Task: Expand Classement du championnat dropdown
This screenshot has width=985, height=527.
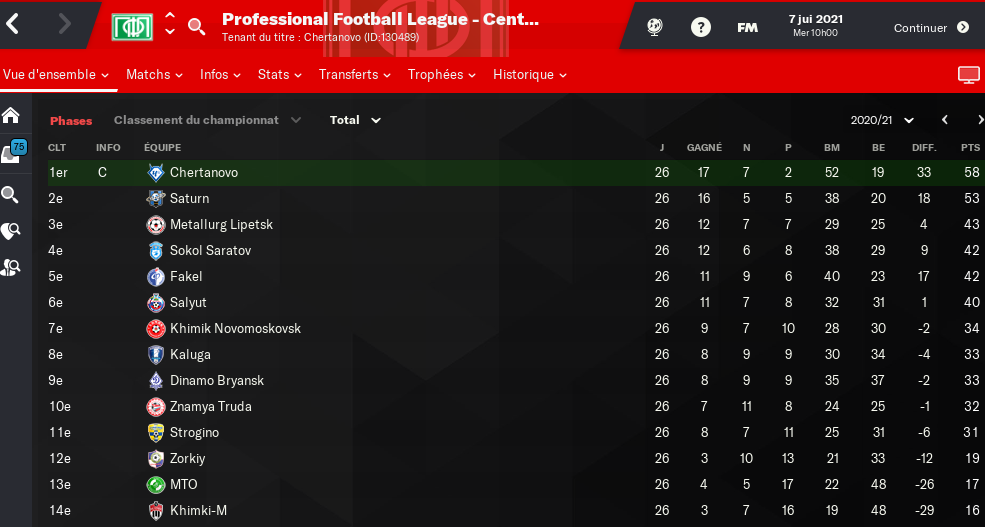Action: [207, 120]
